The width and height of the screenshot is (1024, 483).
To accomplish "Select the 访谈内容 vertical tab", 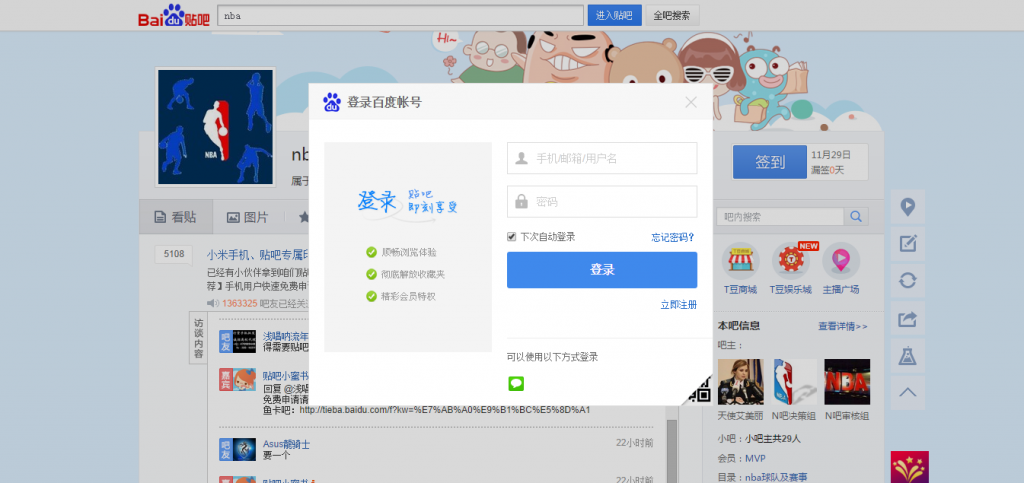I will coord(199,339).
